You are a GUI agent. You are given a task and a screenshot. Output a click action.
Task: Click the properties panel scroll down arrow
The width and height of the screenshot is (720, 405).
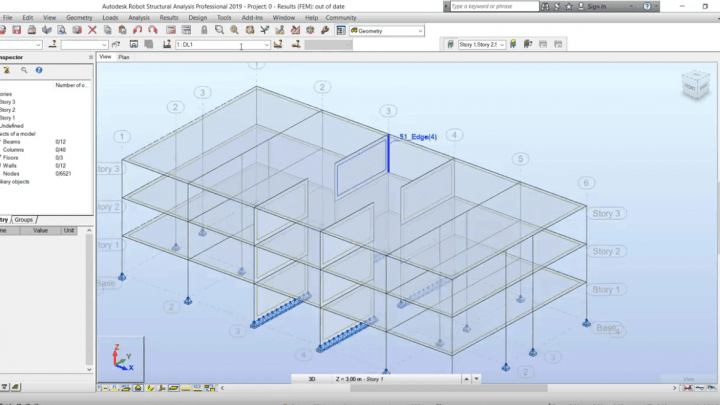click(89, 369)
